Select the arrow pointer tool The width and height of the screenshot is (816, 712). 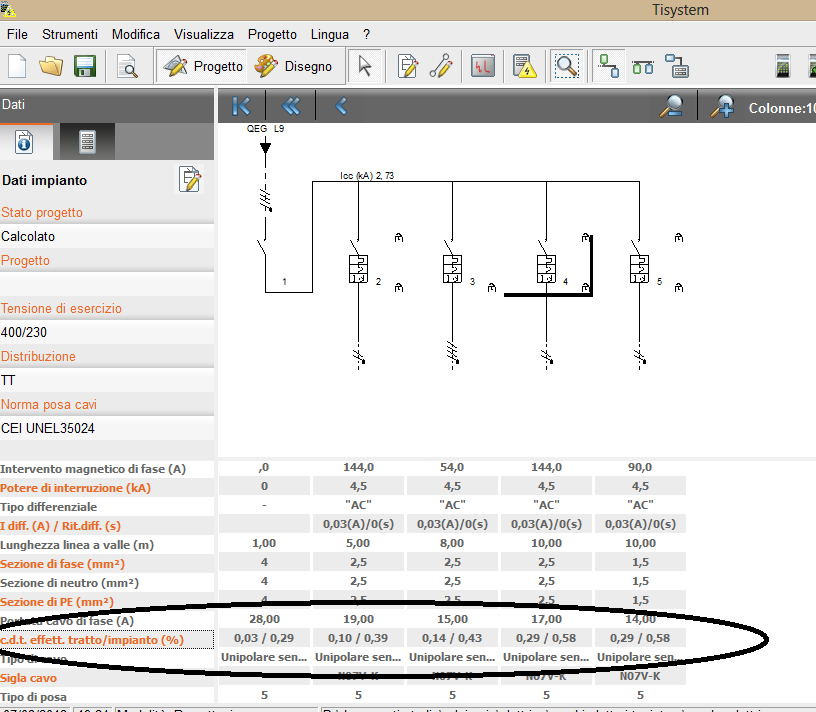tap(364, 67)
